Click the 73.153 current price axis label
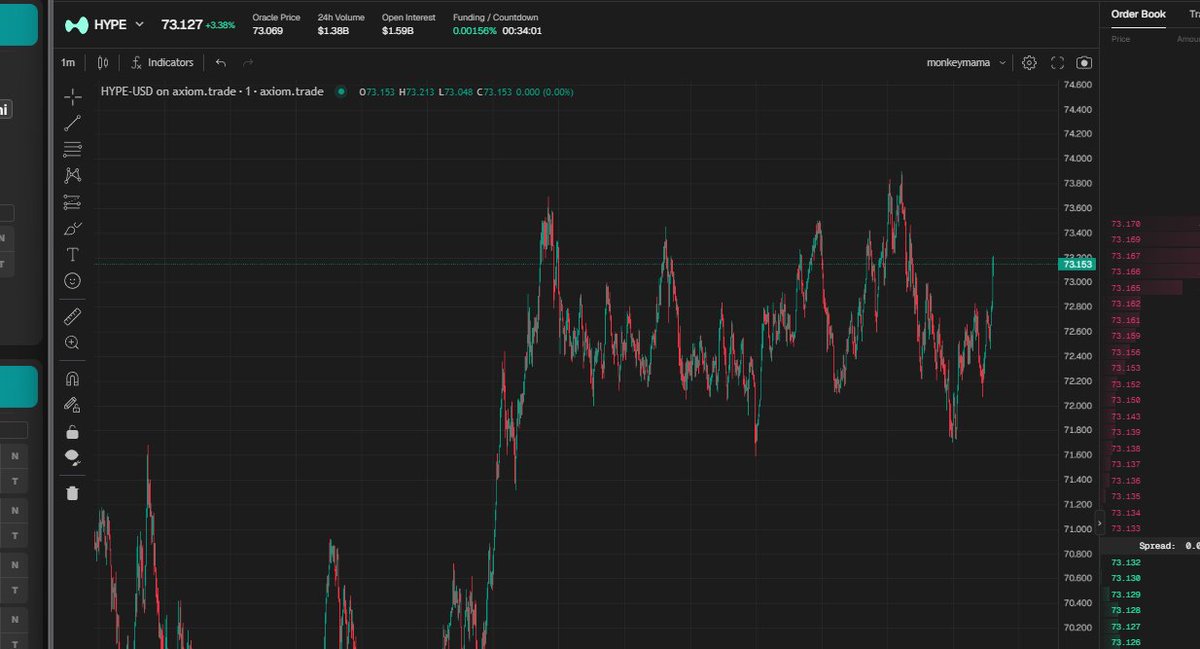The width and height of the screenshot is (1200, 649). pos(1077,264)
